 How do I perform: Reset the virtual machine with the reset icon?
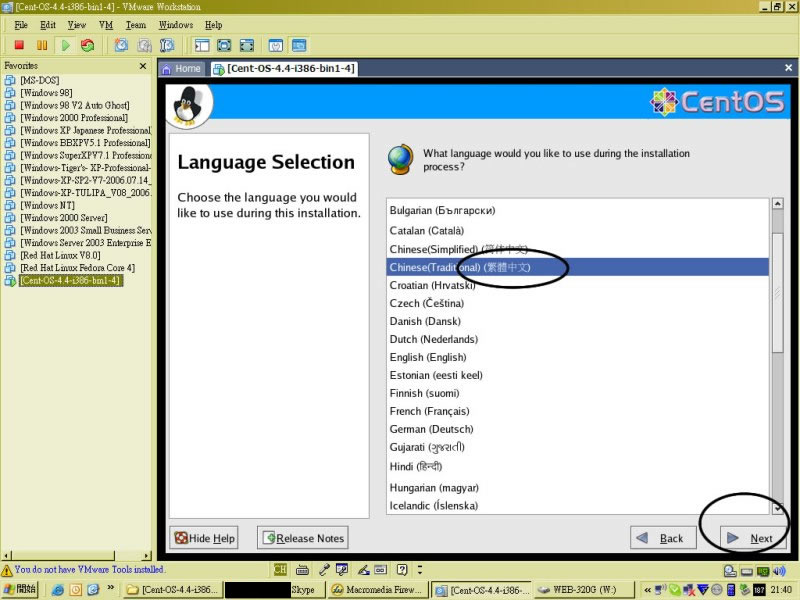click(87, 45)
